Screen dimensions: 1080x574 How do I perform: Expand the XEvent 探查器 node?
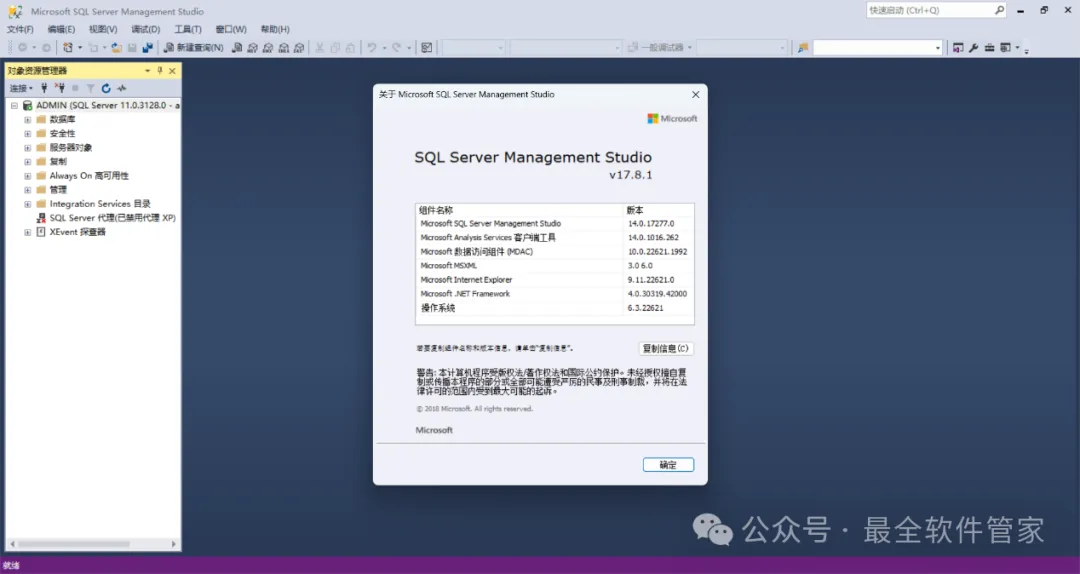click(28, 232)
